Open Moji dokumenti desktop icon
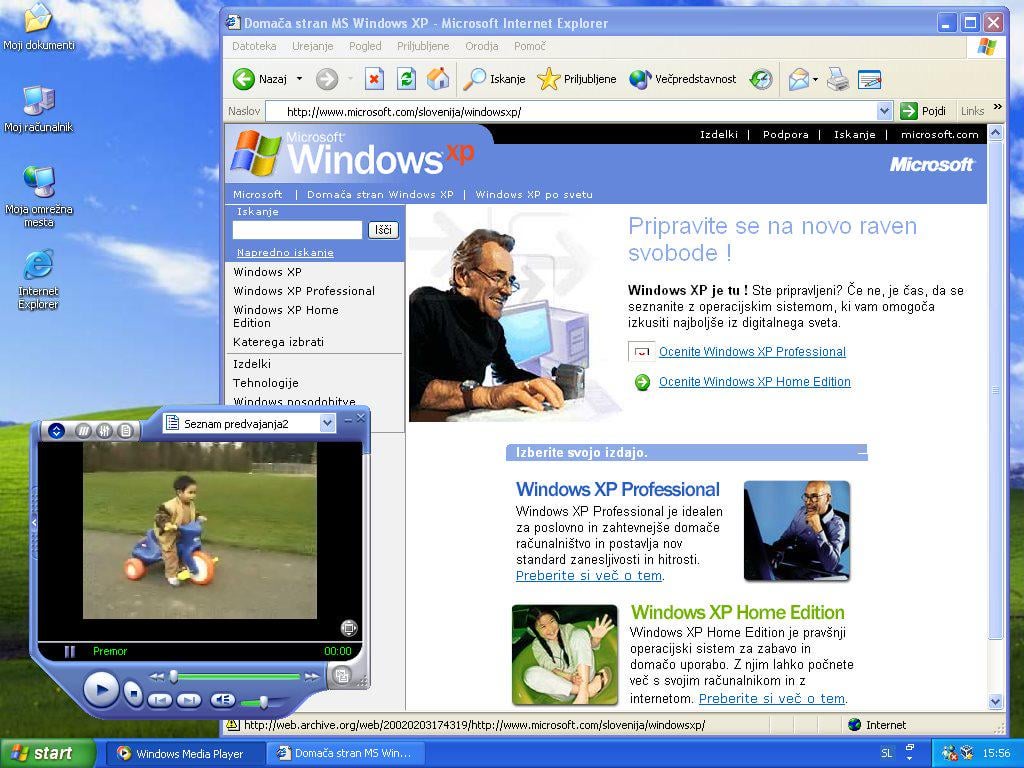 [39, 27]
